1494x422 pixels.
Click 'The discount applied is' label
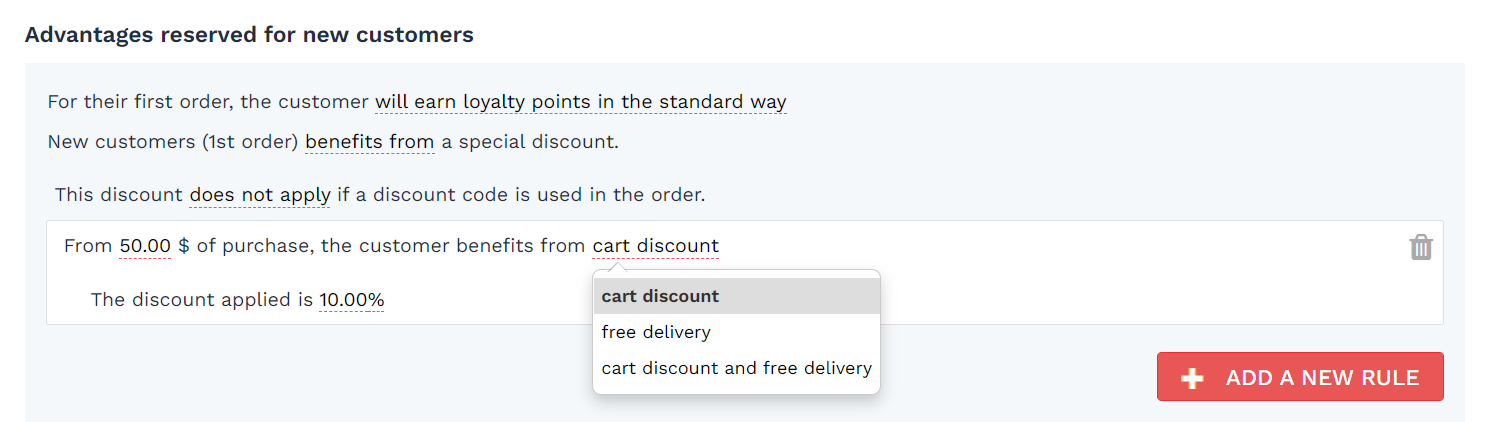(202, 300)
